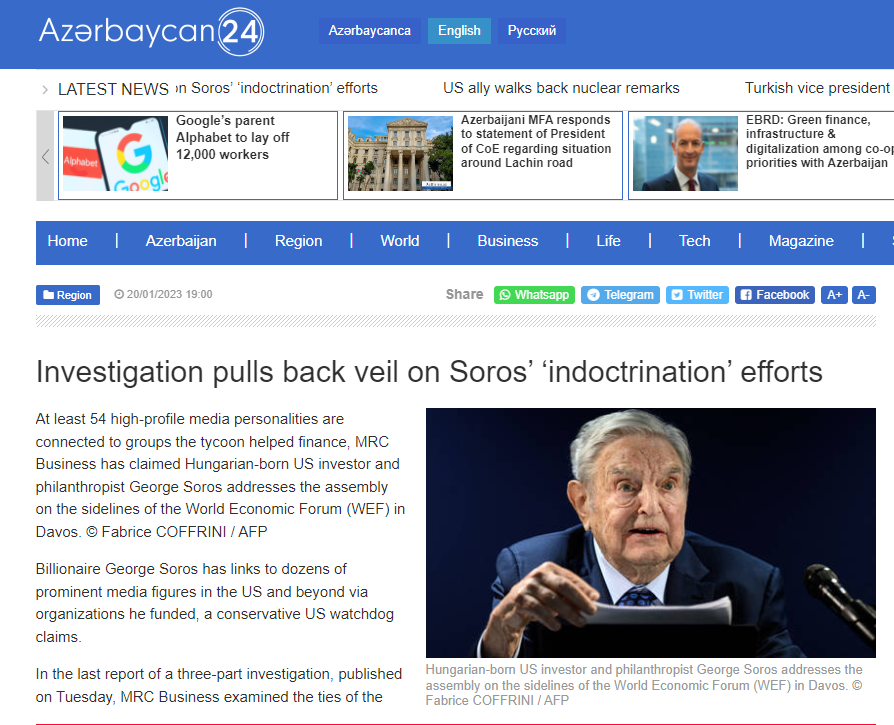The height and width of the screenshot is (725, 894).
Task: Open EBRD article thumbnail of man
Action: [x=685, y=153]
